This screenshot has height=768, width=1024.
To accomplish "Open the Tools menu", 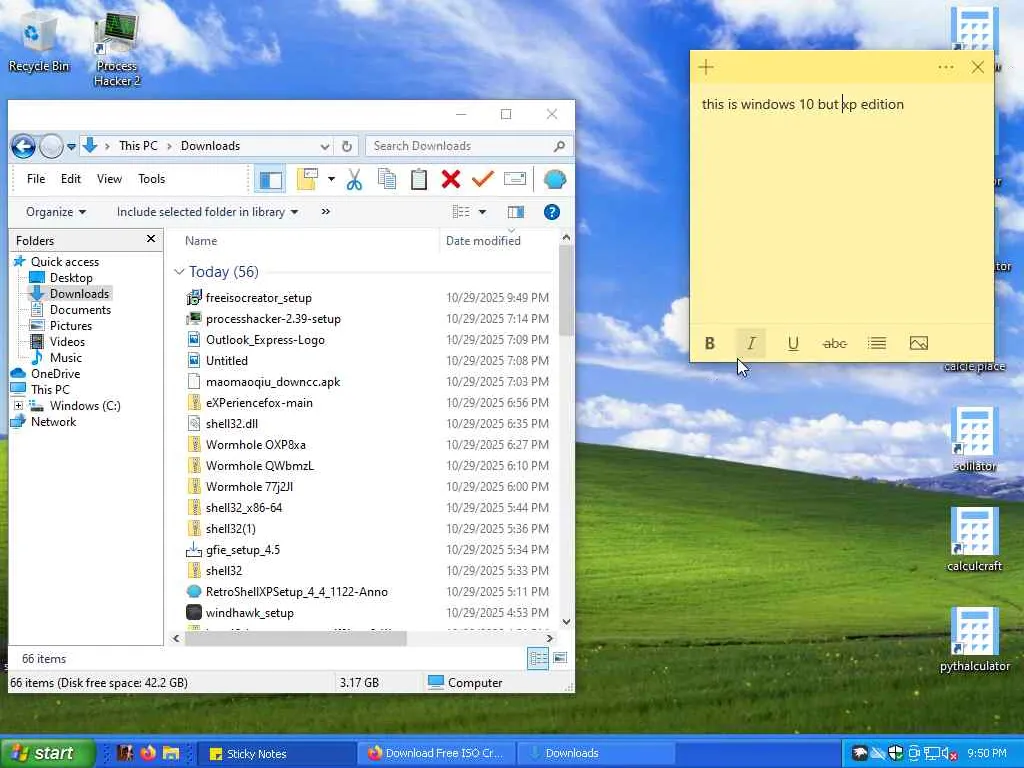I will click(x=152, y=179).
